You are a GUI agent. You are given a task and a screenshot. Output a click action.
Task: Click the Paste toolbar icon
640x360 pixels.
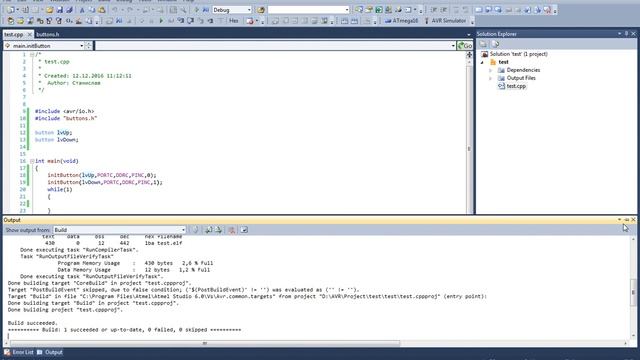(102, 9)
